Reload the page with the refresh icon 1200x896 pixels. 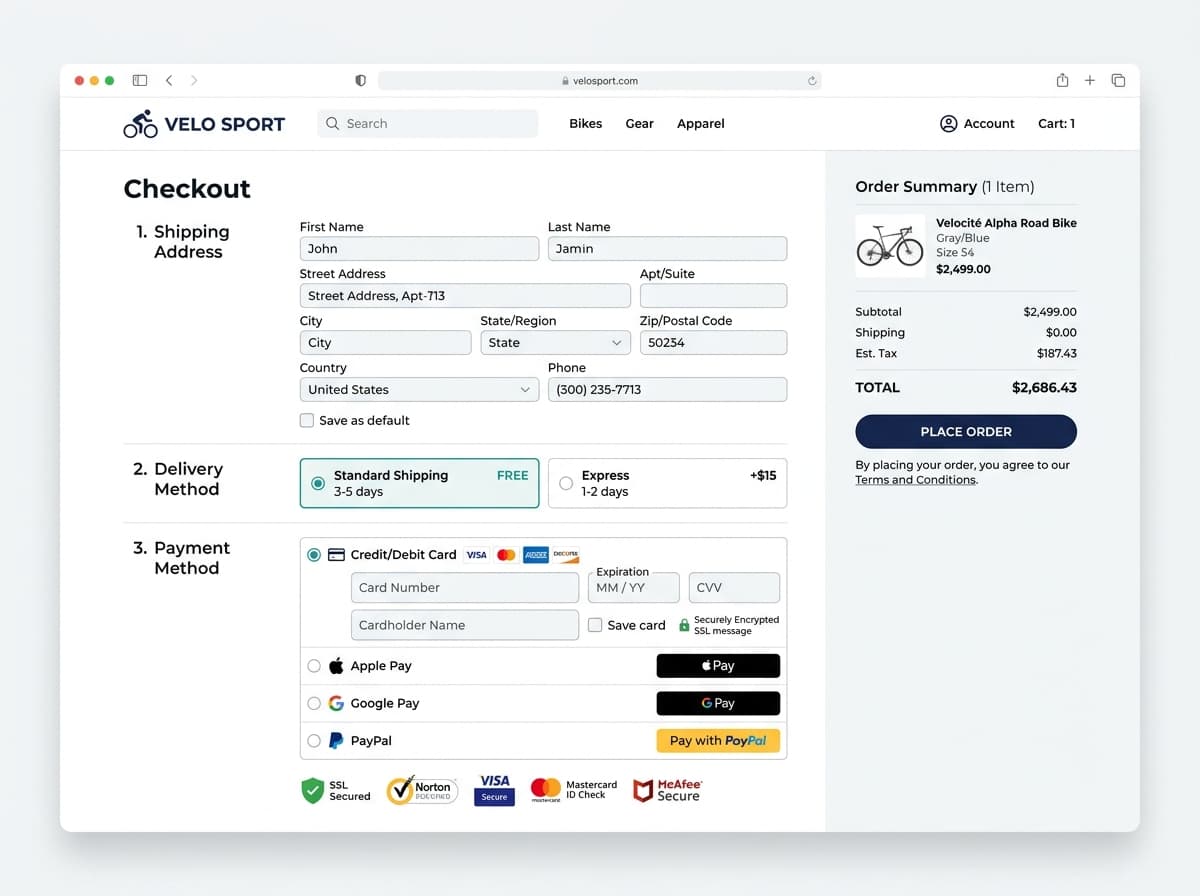click(x=812, y=81)
